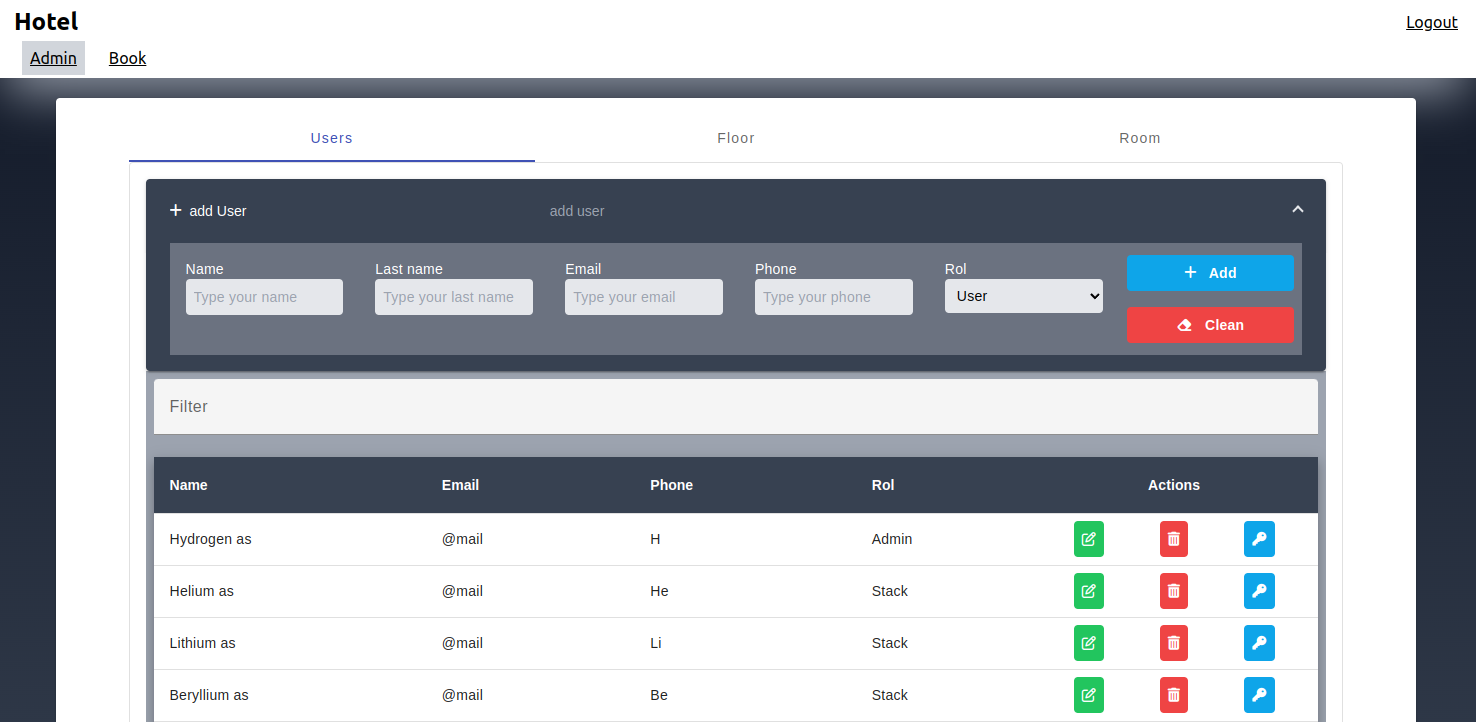Open the Room tab
The width and height of the screenshot is (1476, 722).
click(x=1139, y=138)
